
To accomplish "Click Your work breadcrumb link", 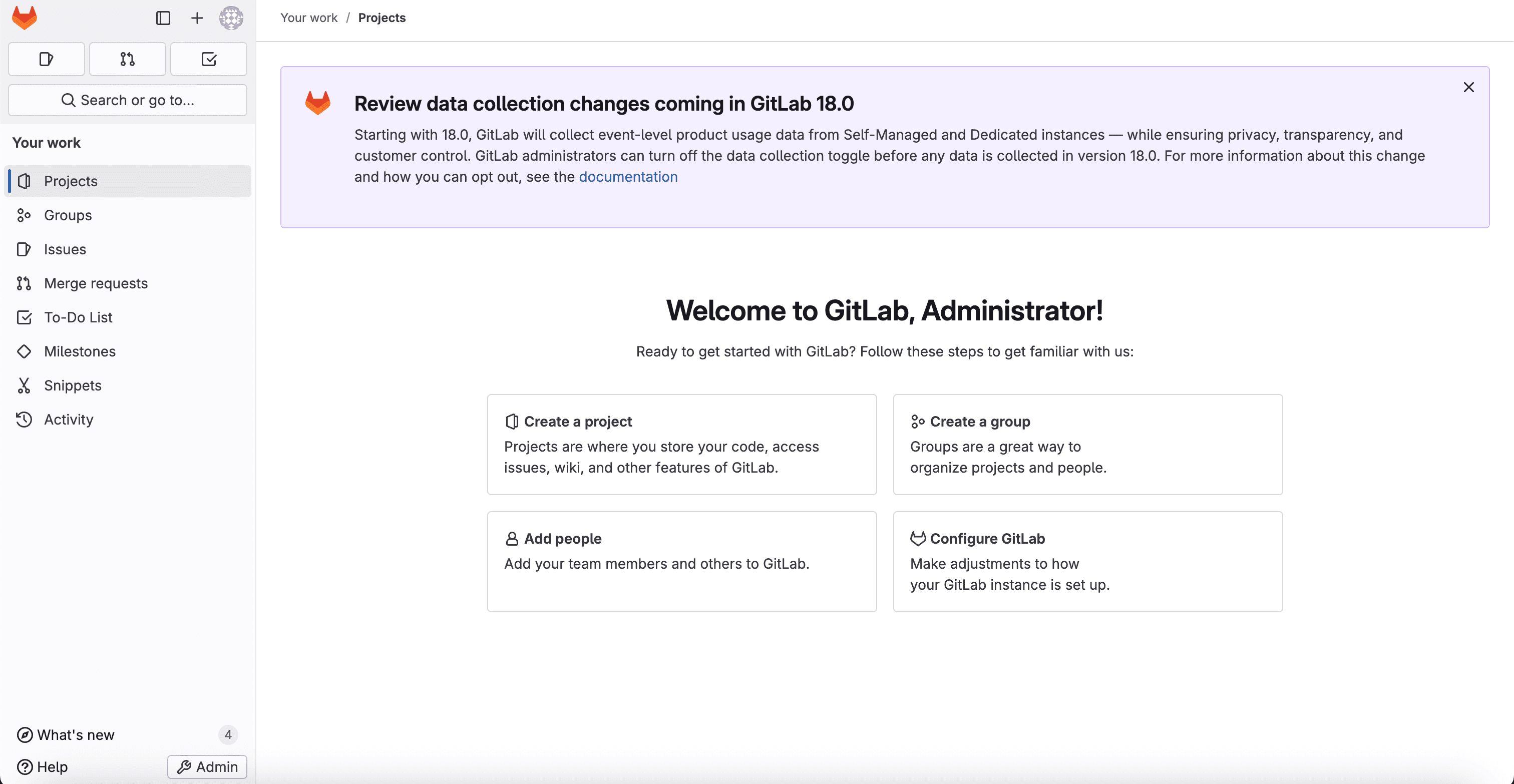I will tap(308, 18).
